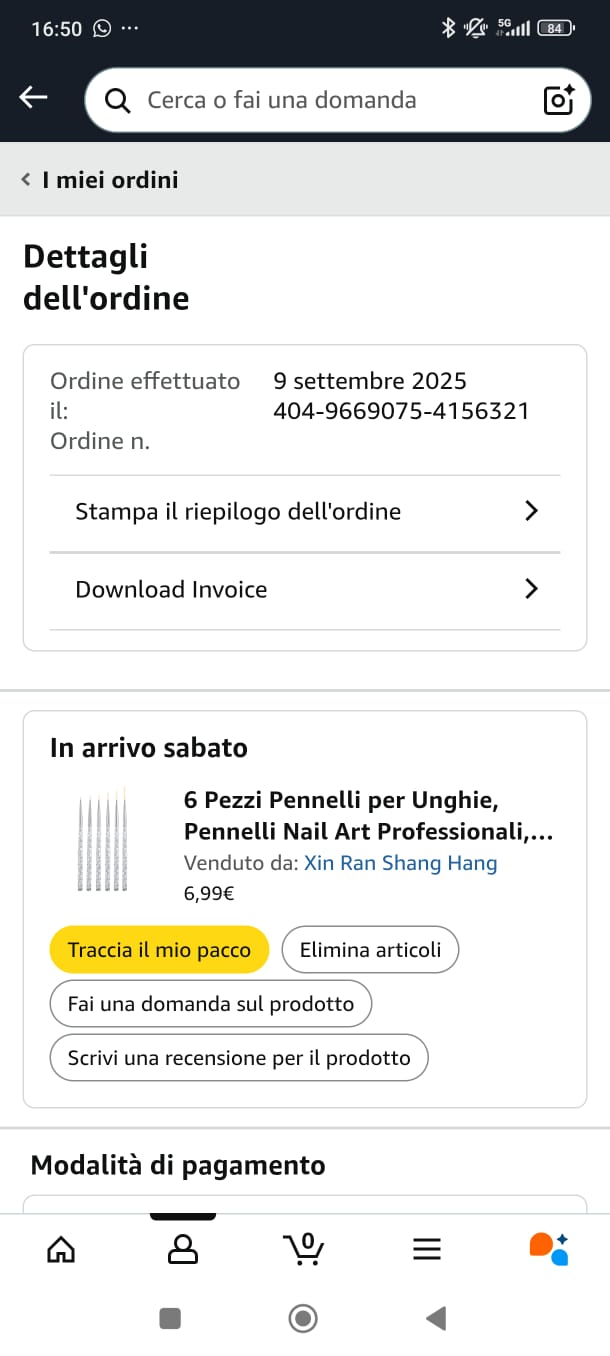Open the camera lens search icon

[558, 100]
